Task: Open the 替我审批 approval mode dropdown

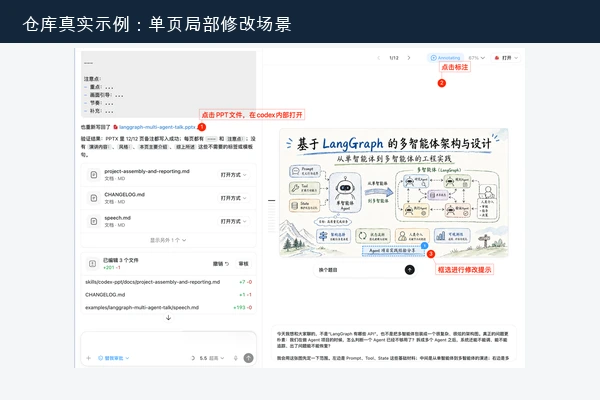Action: tap(114, 358)
